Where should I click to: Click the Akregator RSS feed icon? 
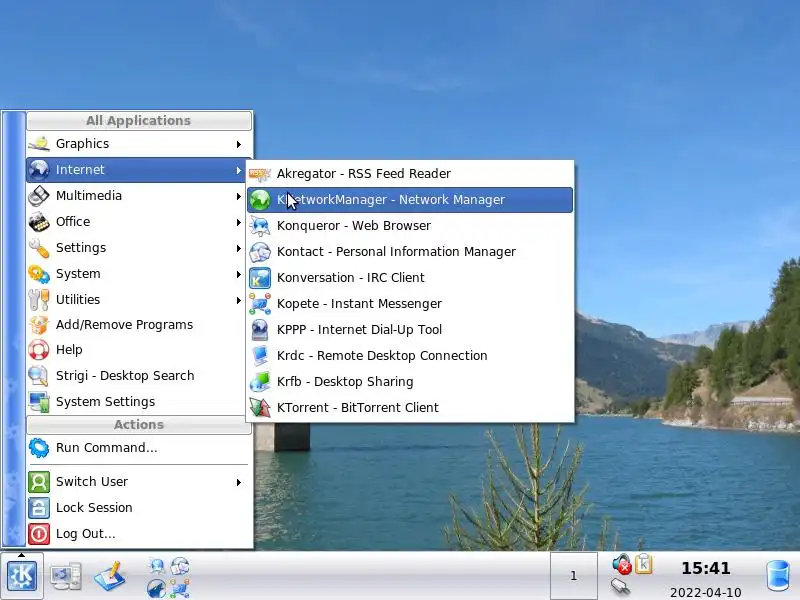tap(260, 174)
